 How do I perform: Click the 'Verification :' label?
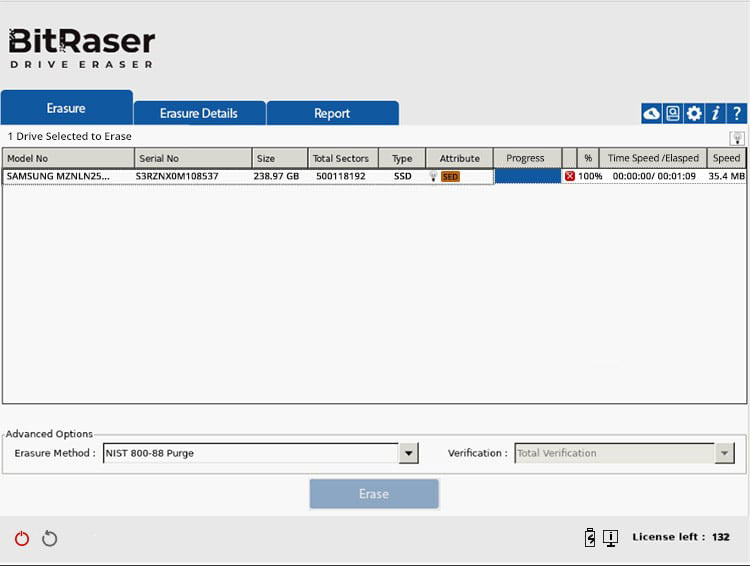coord(477,453)
